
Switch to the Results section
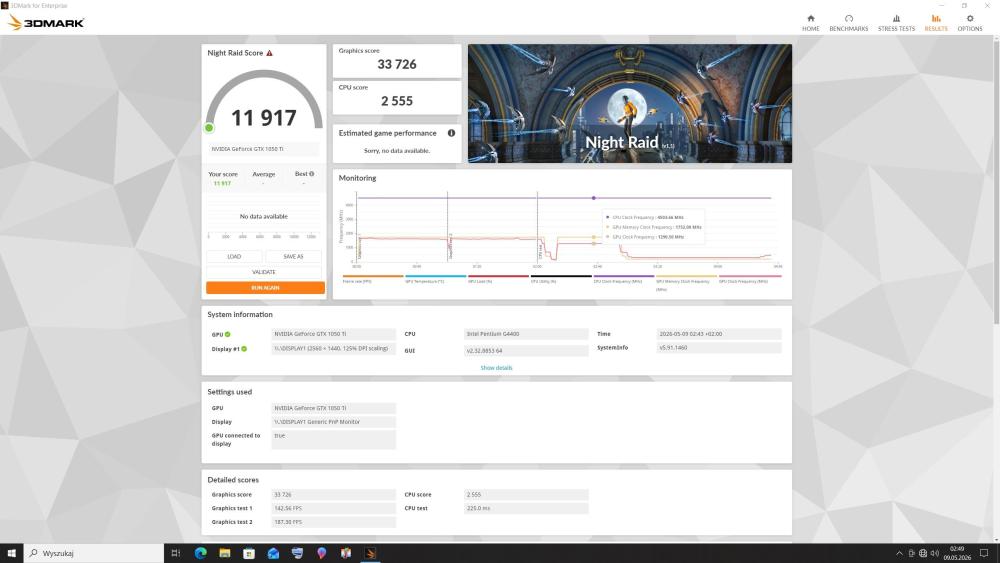[x=936, y=23]
